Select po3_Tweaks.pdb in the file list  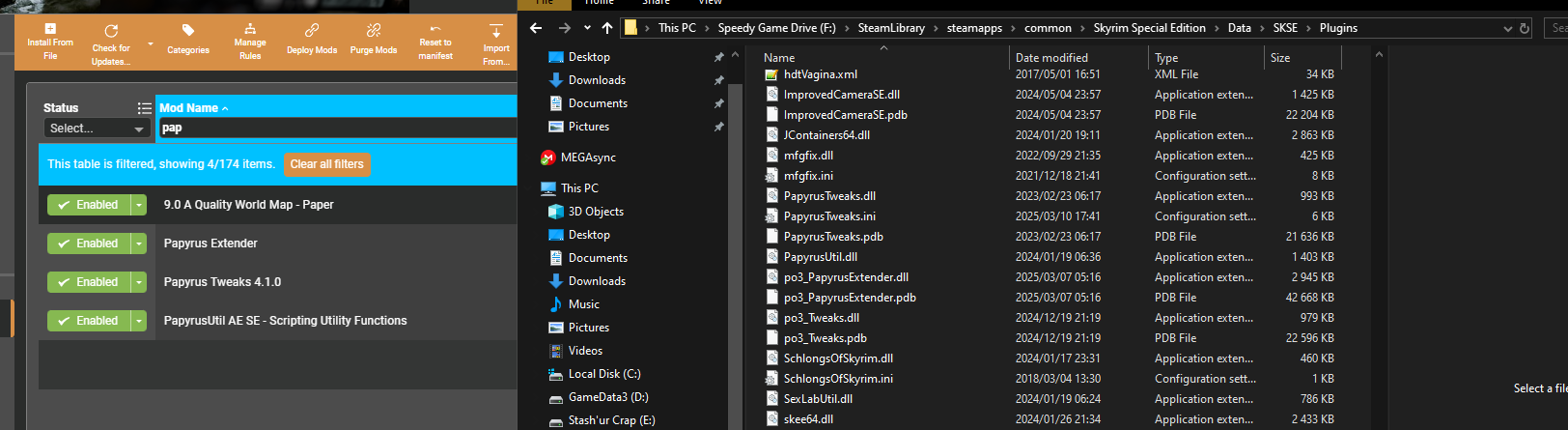[x=825, y=338]
